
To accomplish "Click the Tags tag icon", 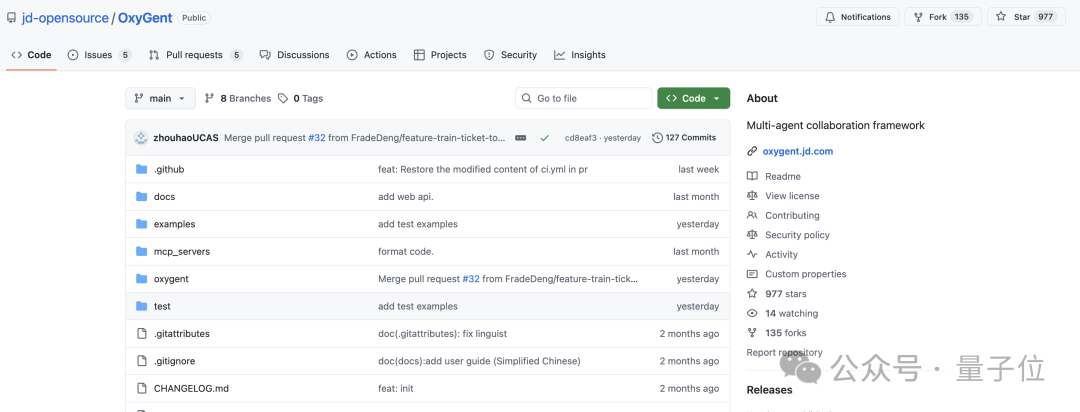I will [x=283, y=98].
